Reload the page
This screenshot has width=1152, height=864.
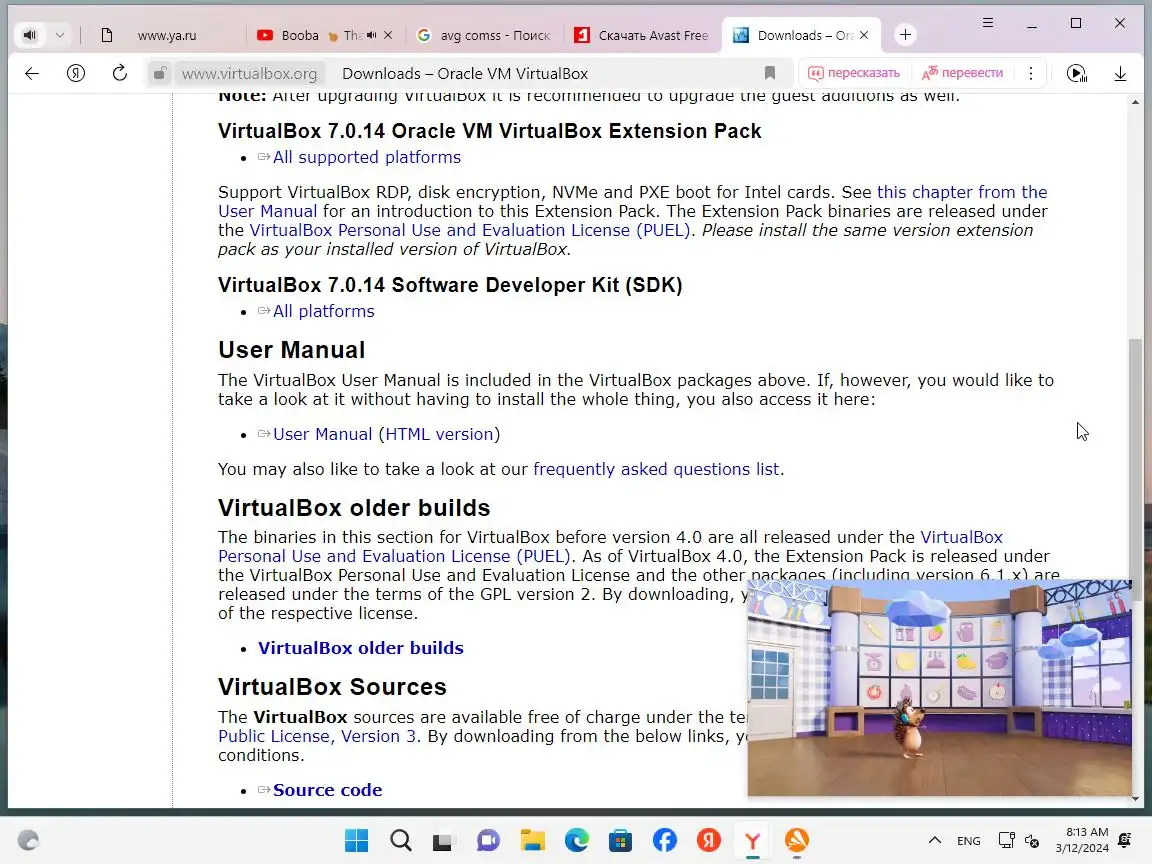pyautogui.click(x=120, y=73)
